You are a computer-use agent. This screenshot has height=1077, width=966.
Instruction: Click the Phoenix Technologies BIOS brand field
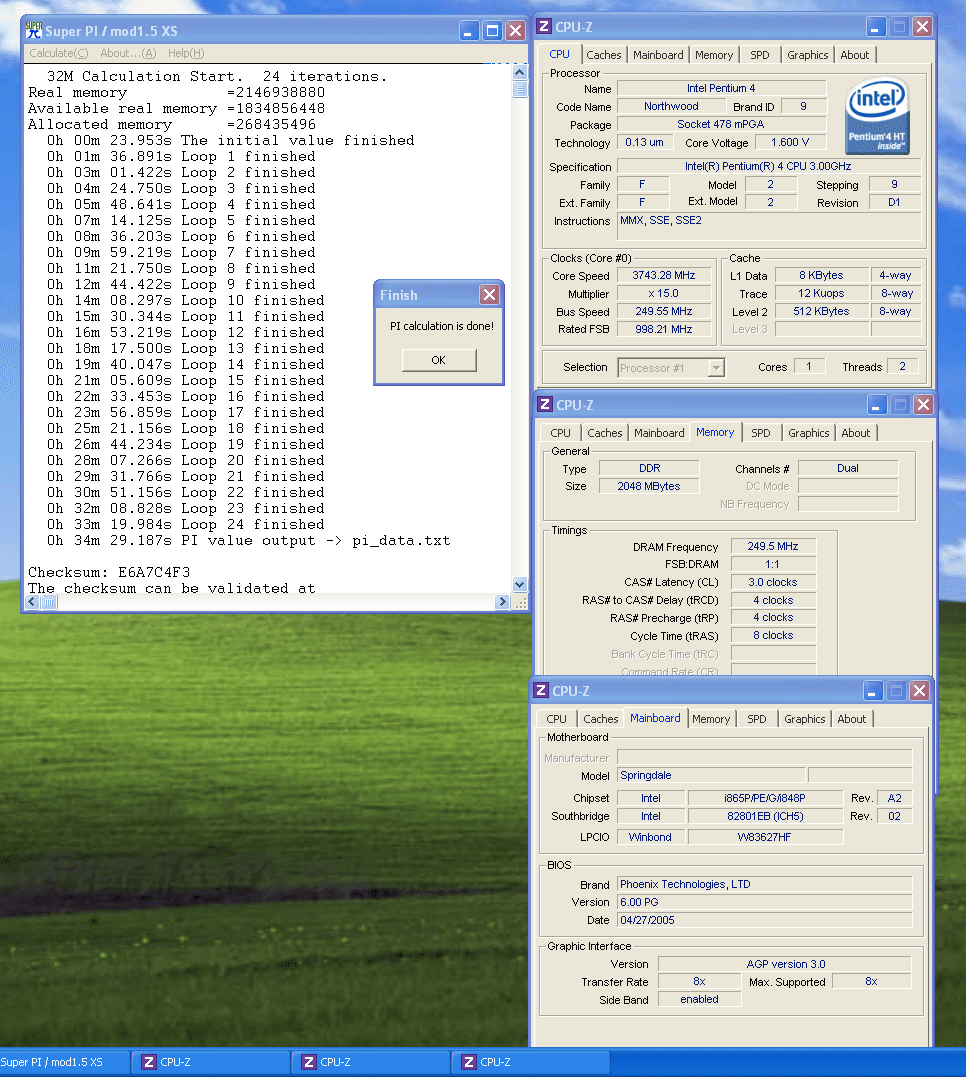765,885
